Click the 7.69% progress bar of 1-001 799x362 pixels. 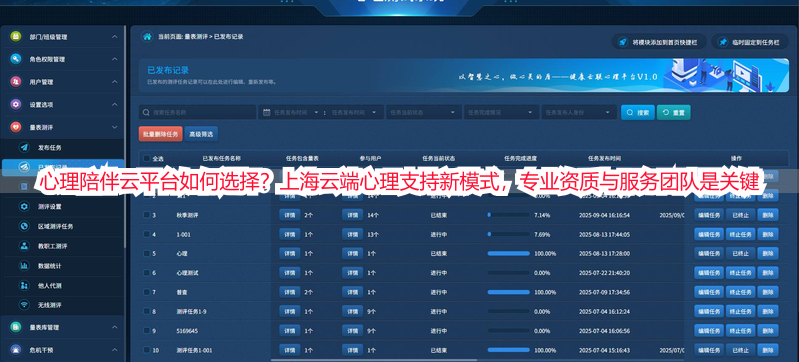tap(509, 235)
